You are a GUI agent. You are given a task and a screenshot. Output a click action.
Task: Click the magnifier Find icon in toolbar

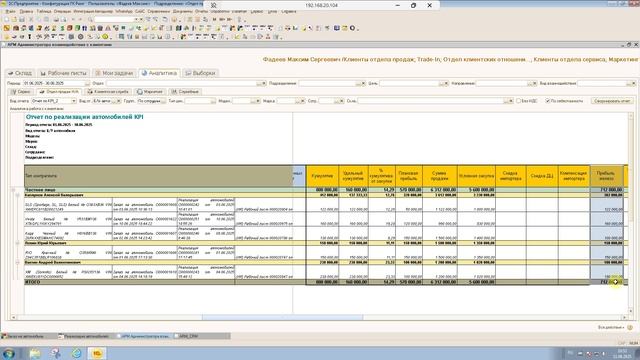(90, 19)
